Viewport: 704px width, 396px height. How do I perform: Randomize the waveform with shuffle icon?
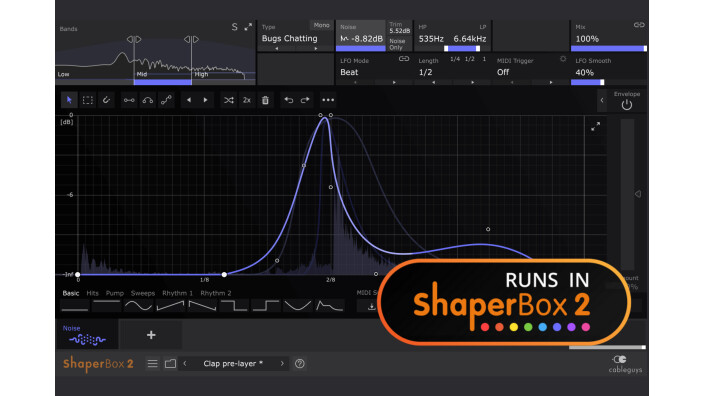click(x=229, y=100)
